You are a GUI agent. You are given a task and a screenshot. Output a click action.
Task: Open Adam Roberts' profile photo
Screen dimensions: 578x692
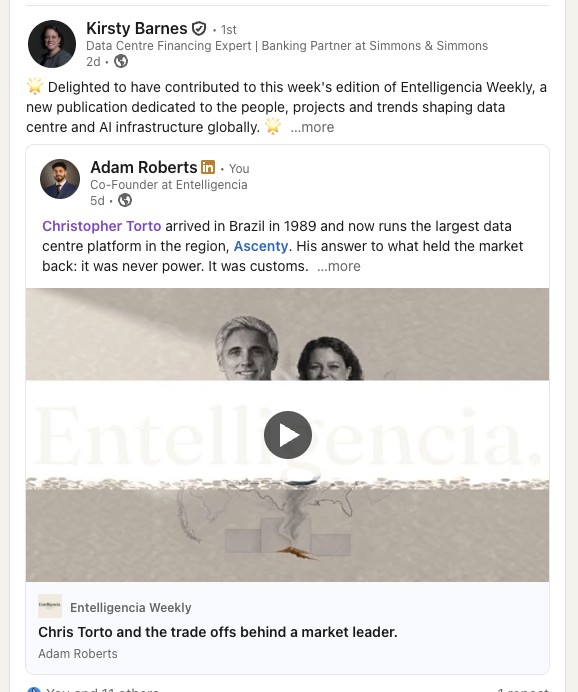click(x=60, y=179)
